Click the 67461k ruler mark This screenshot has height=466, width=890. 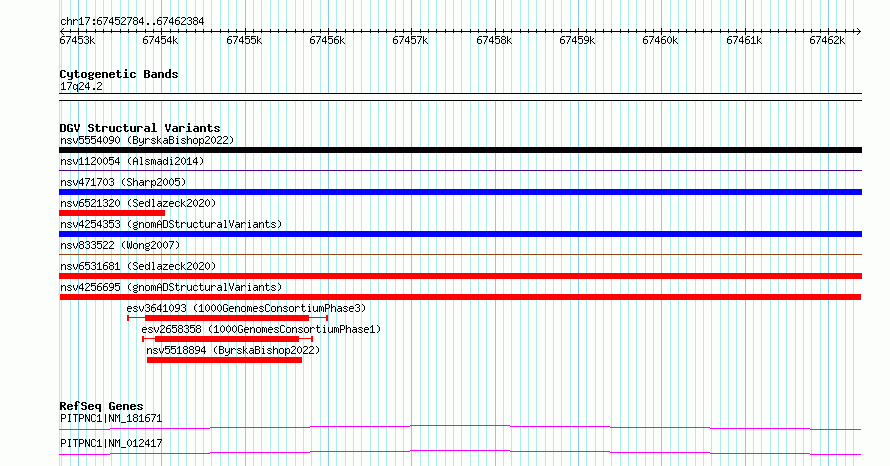744,40
